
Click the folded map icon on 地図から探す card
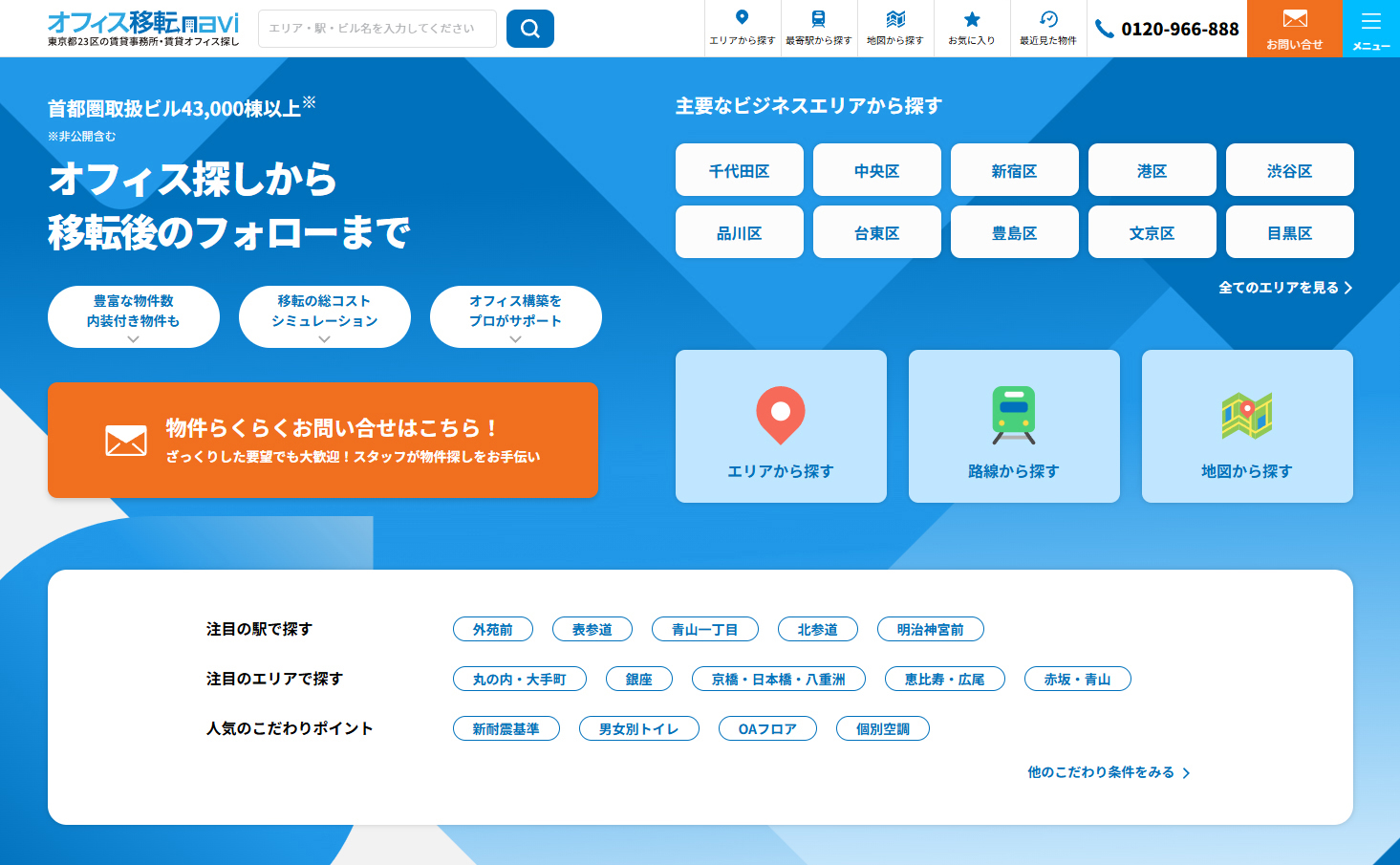(x=1247, y=416)
